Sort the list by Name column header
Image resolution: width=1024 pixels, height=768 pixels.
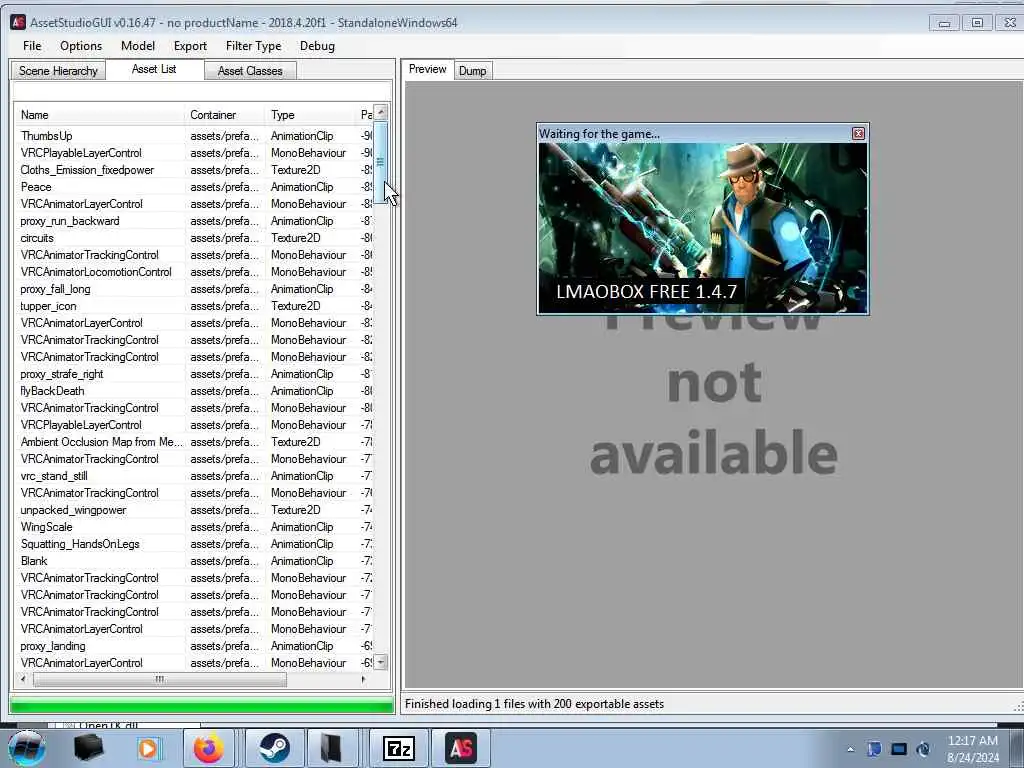point(99,115)
